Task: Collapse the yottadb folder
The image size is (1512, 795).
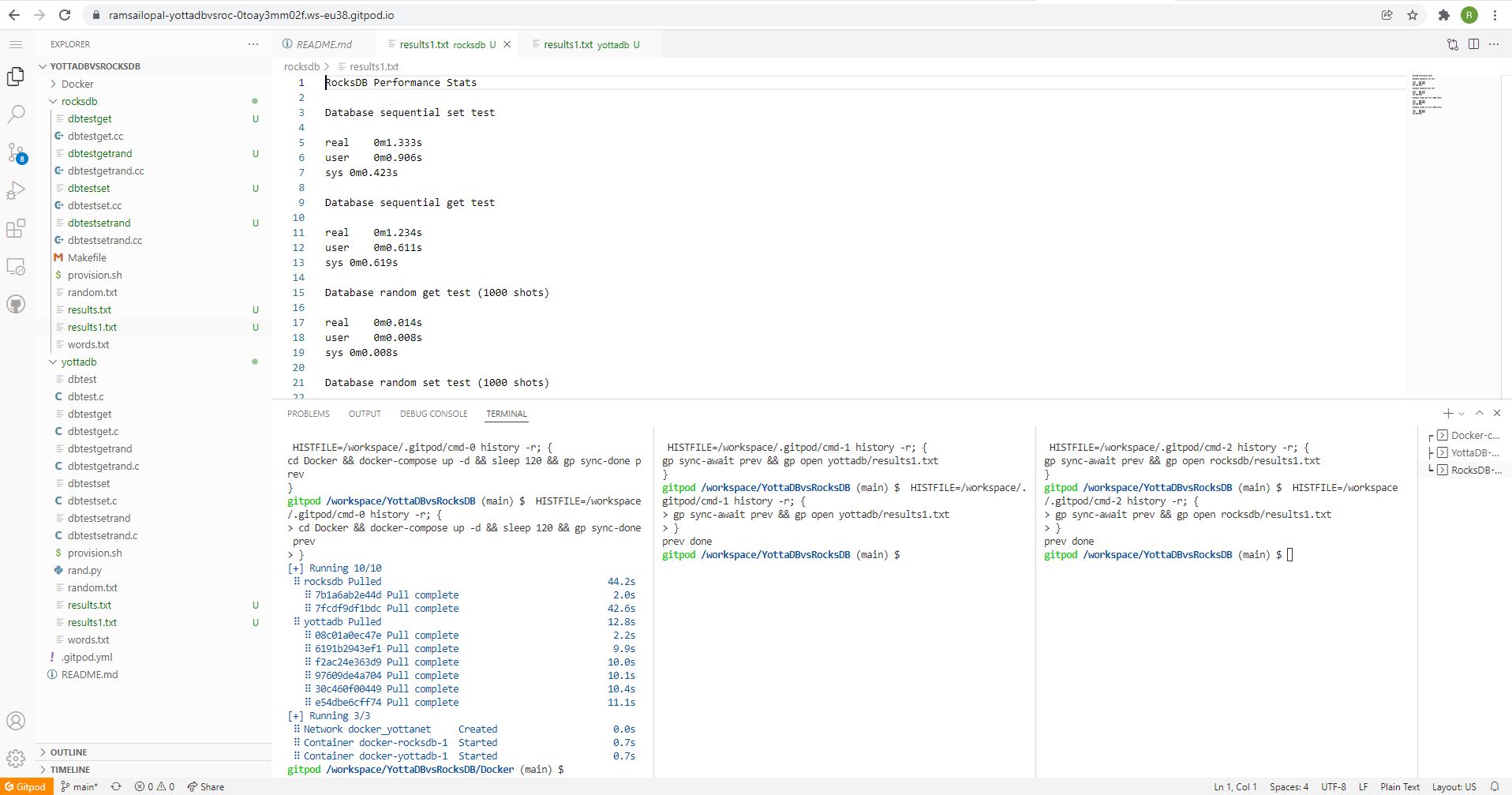Action: (x=79, y=362)
